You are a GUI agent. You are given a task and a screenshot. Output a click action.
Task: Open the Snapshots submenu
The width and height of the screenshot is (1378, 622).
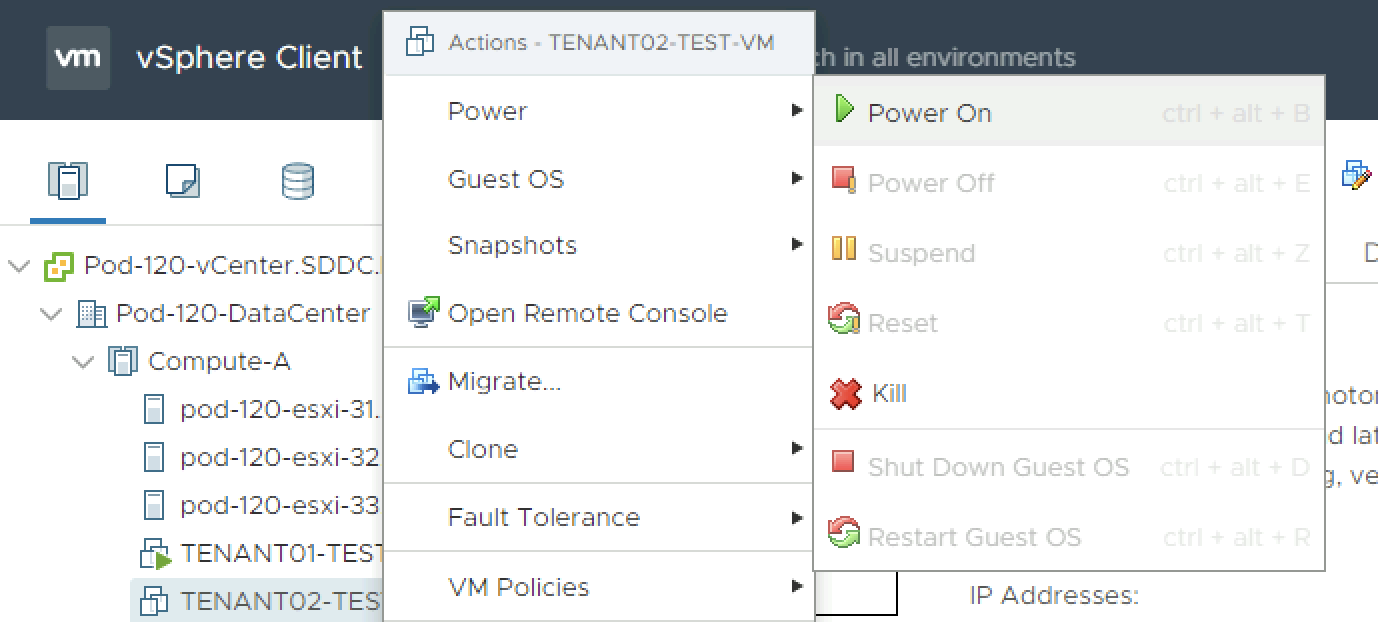click(512, 246)
